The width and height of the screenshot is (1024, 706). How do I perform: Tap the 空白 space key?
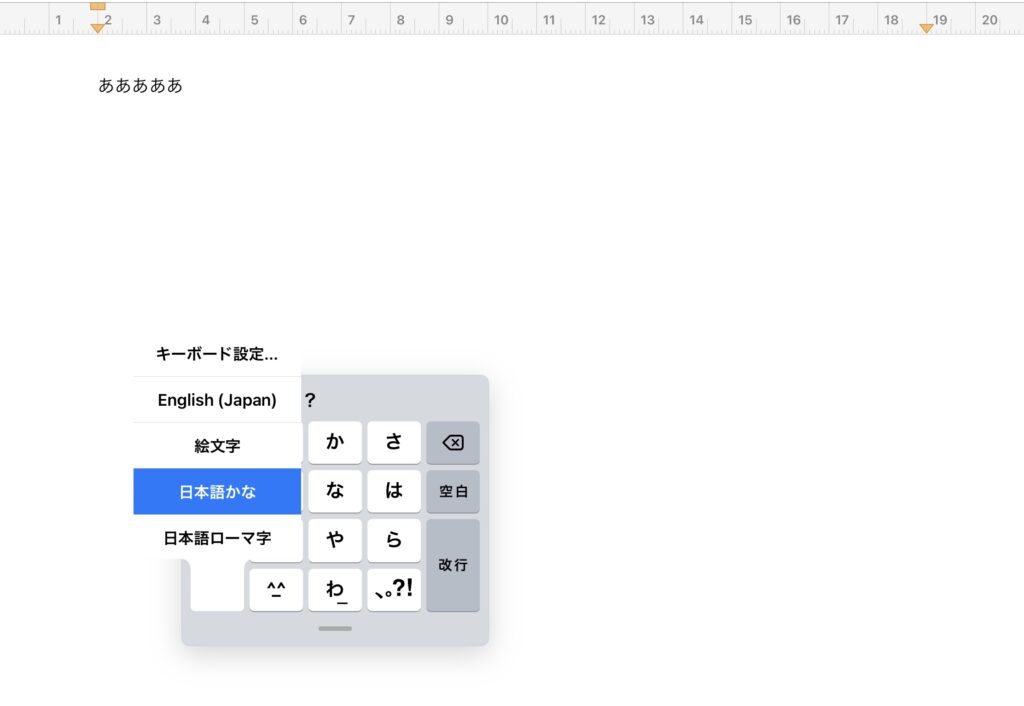pos(453,491)
